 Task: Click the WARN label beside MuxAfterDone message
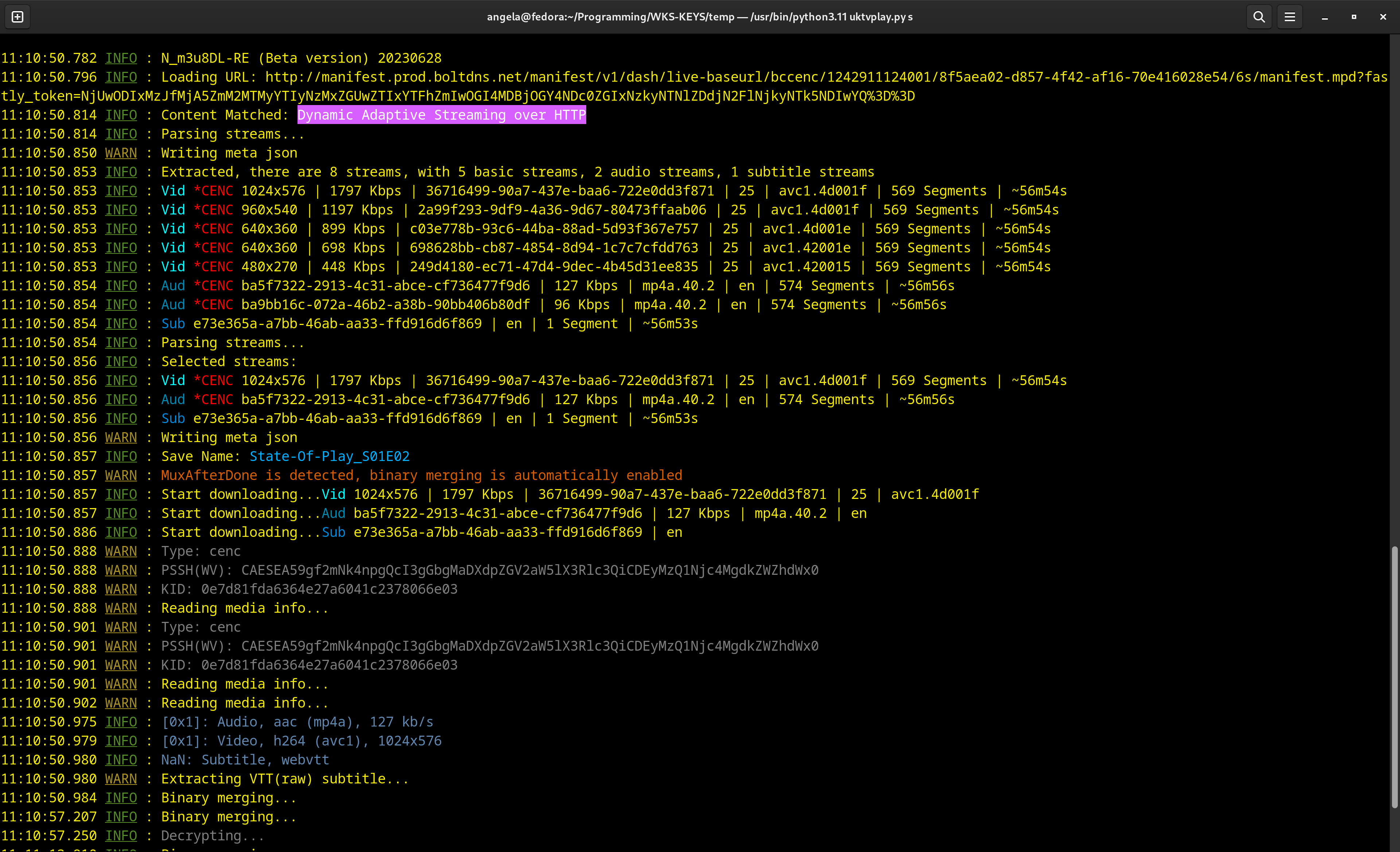pyautogui.click(x=121, y=475)
